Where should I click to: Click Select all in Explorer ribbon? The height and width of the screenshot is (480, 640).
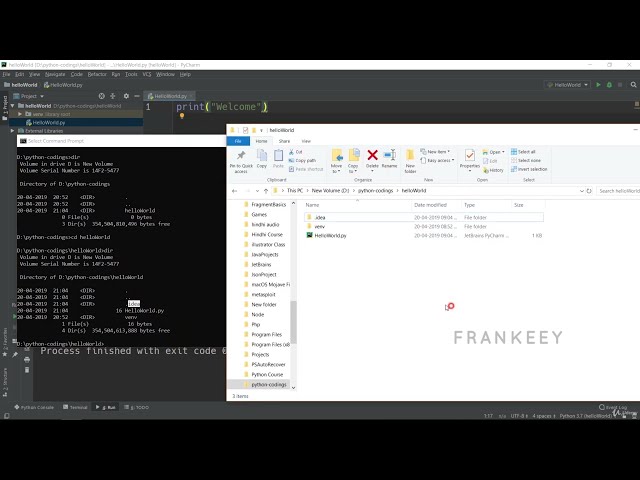click(523, 152)
